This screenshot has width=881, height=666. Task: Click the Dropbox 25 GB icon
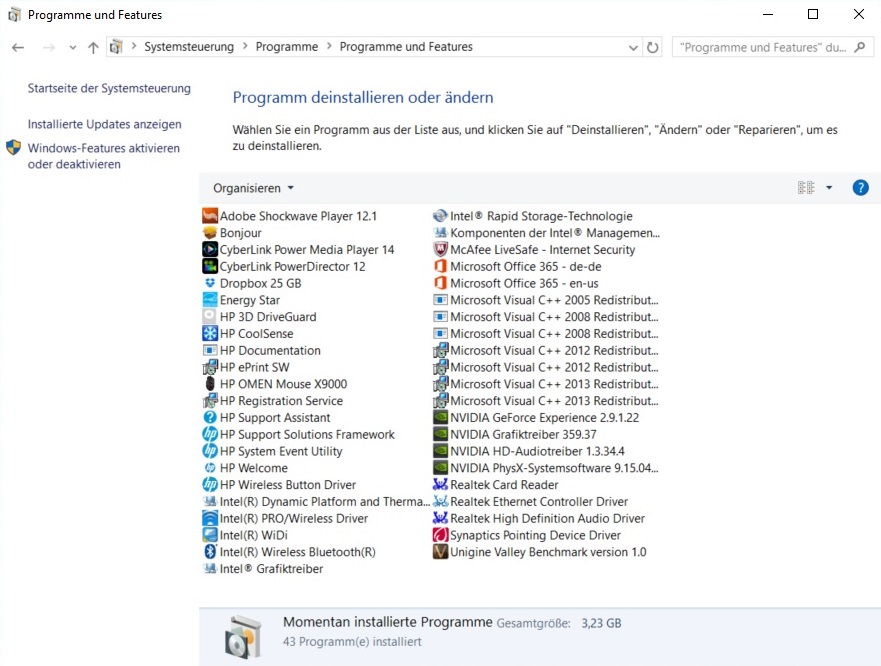(x=210, y=283)
